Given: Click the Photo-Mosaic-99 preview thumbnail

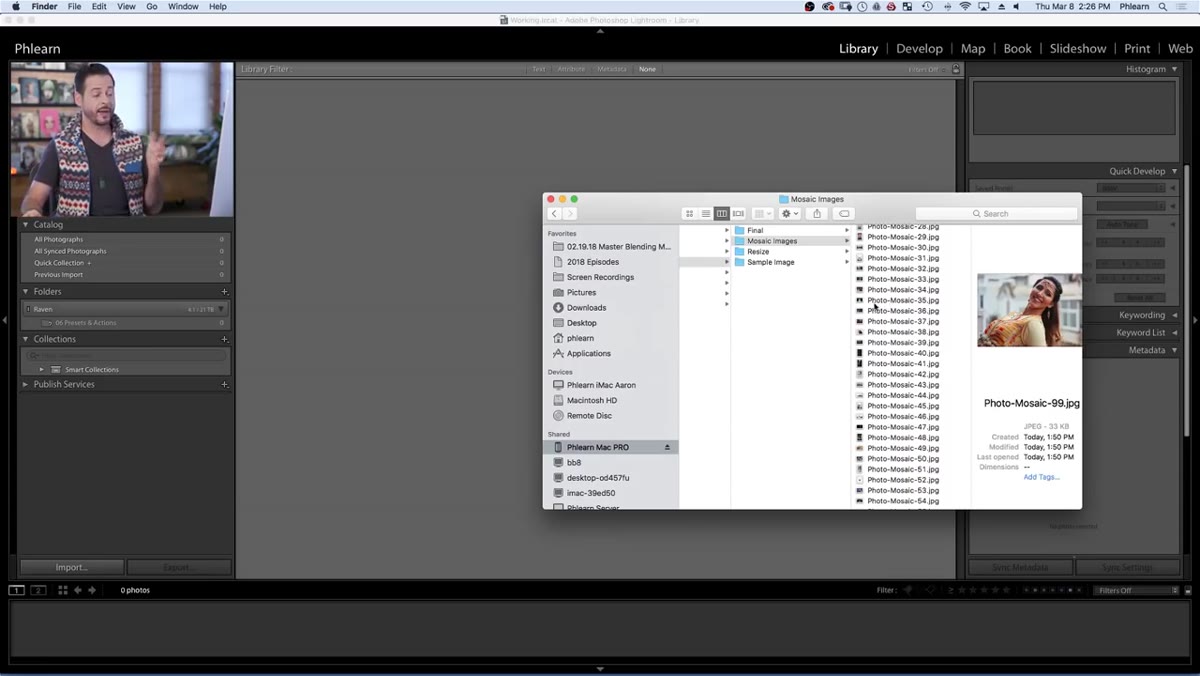Looking at the screenshot, I should [x=1029, y=310].
